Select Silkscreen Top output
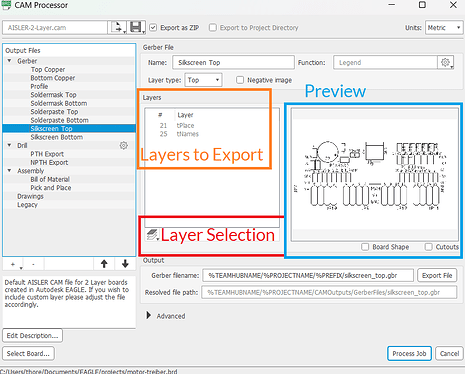The width and height of the screenshot is (465, 374). click(69, 129)
